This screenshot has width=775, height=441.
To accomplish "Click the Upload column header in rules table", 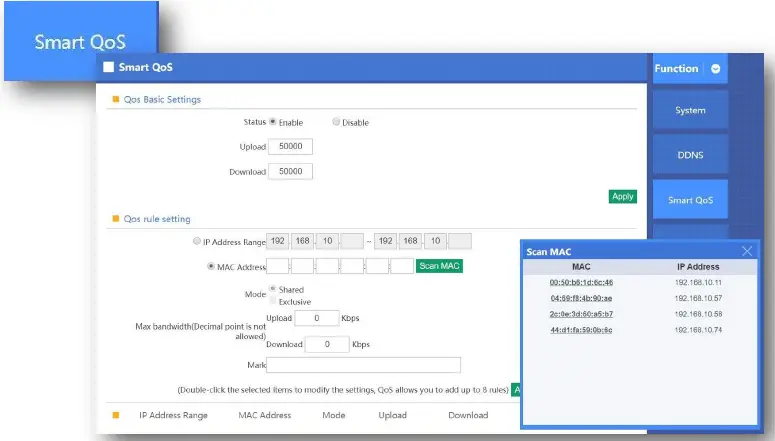I will click(x=392, y=415).
